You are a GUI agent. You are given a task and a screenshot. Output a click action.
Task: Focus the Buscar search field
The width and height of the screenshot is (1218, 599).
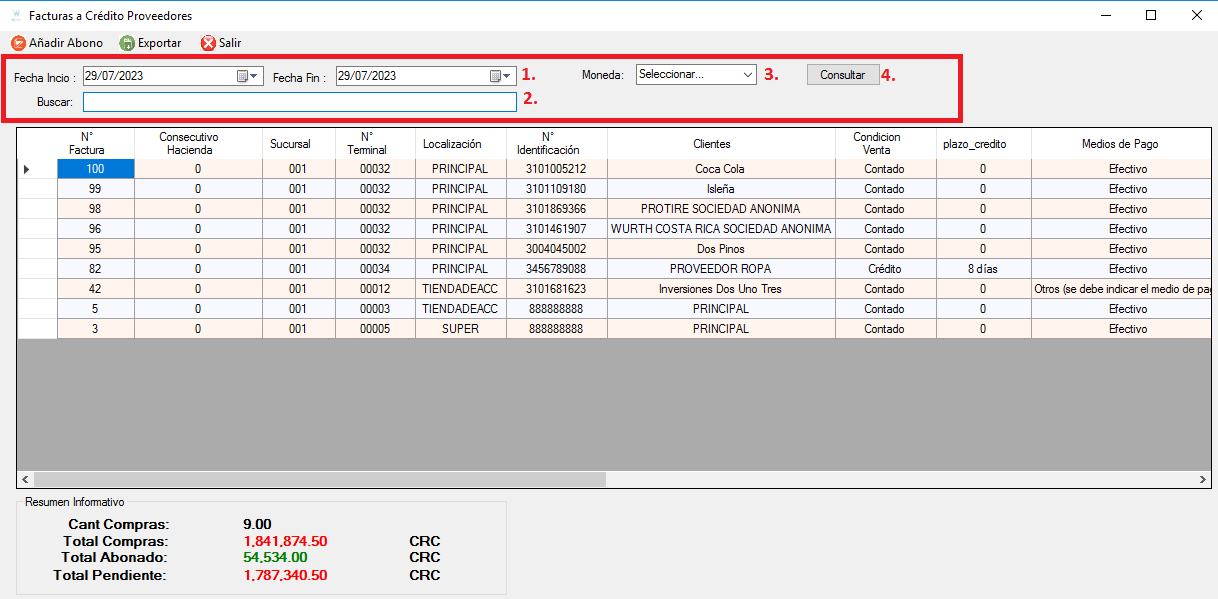pyautogui.click(x=300, y=102)
